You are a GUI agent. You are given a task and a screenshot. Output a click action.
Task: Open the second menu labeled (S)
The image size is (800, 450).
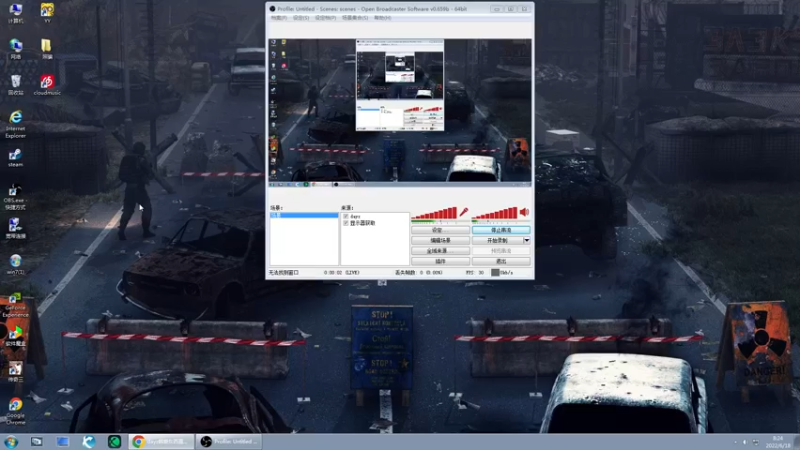click(x=301, y=18)
